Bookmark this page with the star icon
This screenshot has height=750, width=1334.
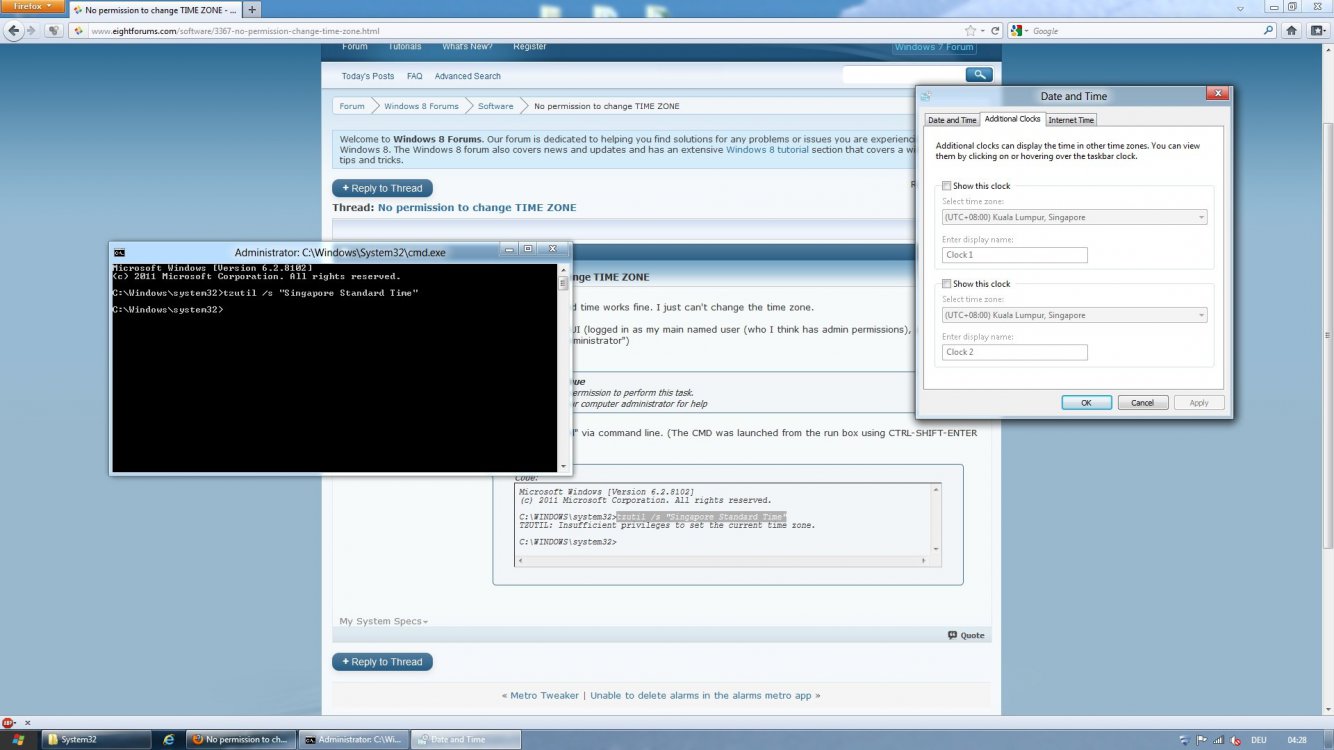(970, 31)
